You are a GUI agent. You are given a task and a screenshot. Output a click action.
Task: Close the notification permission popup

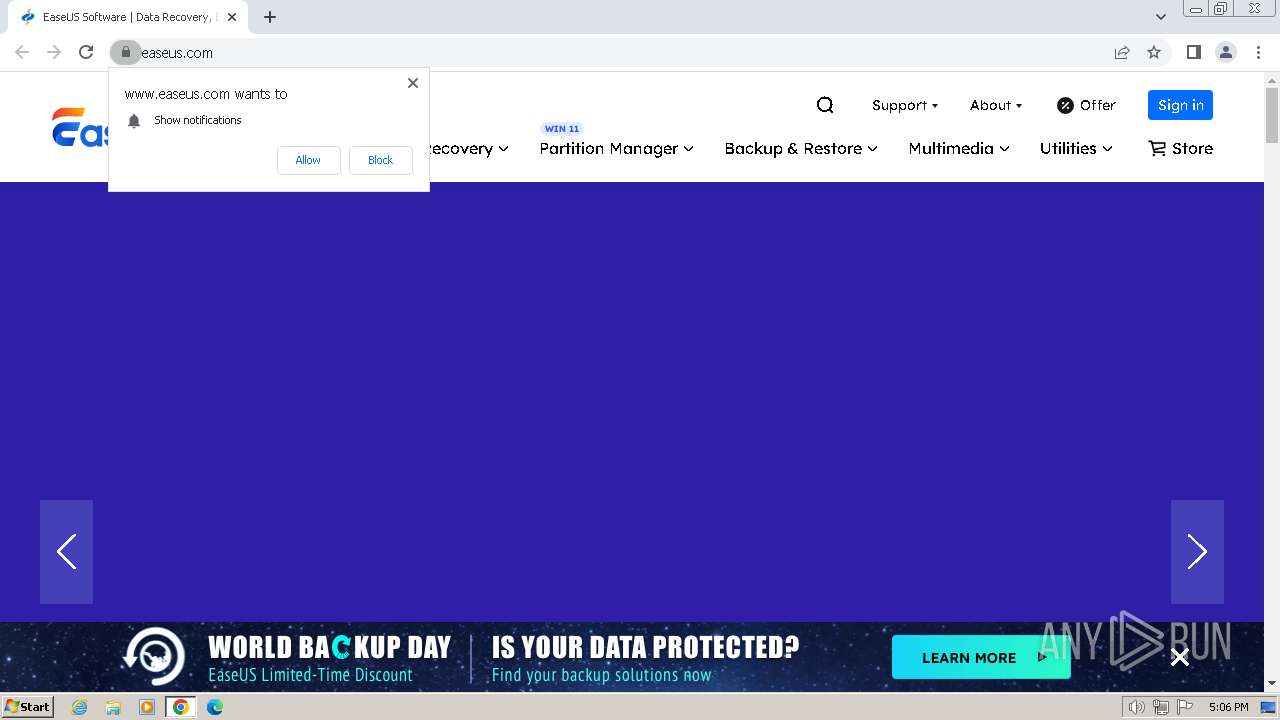tap(413, 83)
